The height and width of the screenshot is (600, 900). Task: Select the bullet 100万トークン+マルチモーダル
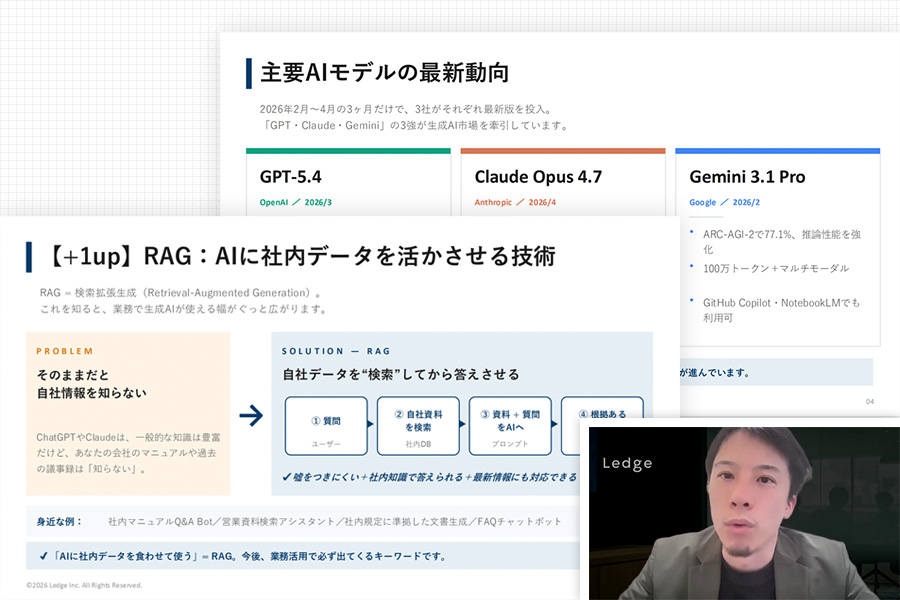pos(775,268)
